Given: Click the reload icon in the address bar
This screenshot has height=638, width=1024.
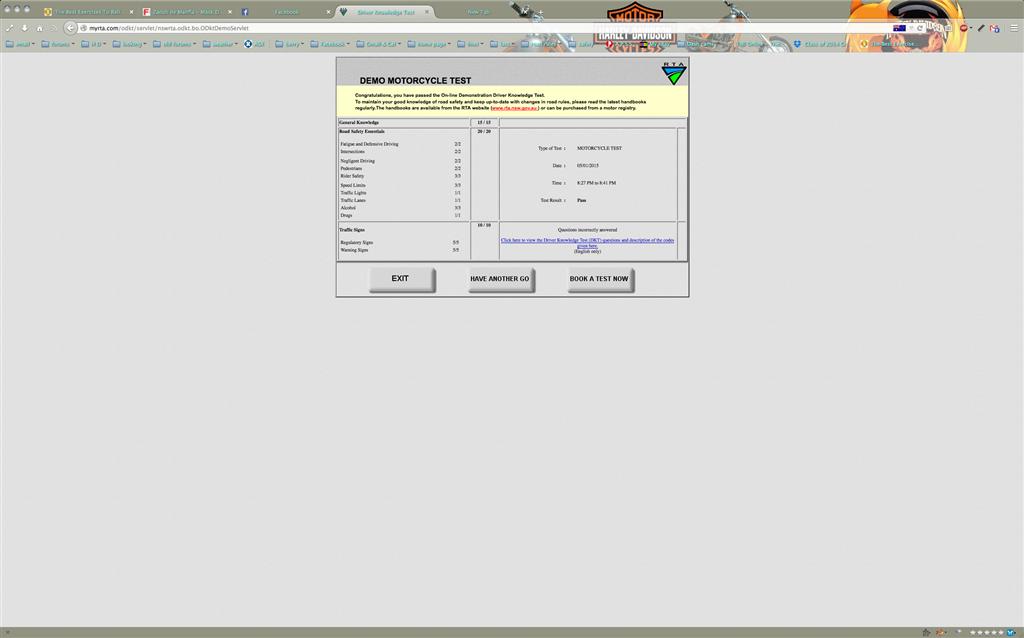Looking at the screenshot, I should coord(920,28).
